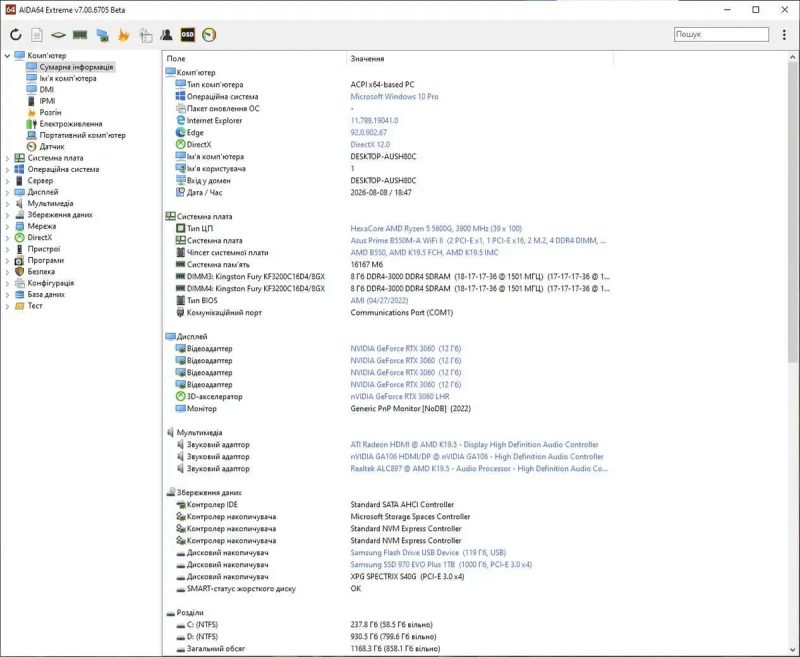The image size is (800, 657).
Task: Open the OSD panel toolbar icon
Action: tap(188, 35)
